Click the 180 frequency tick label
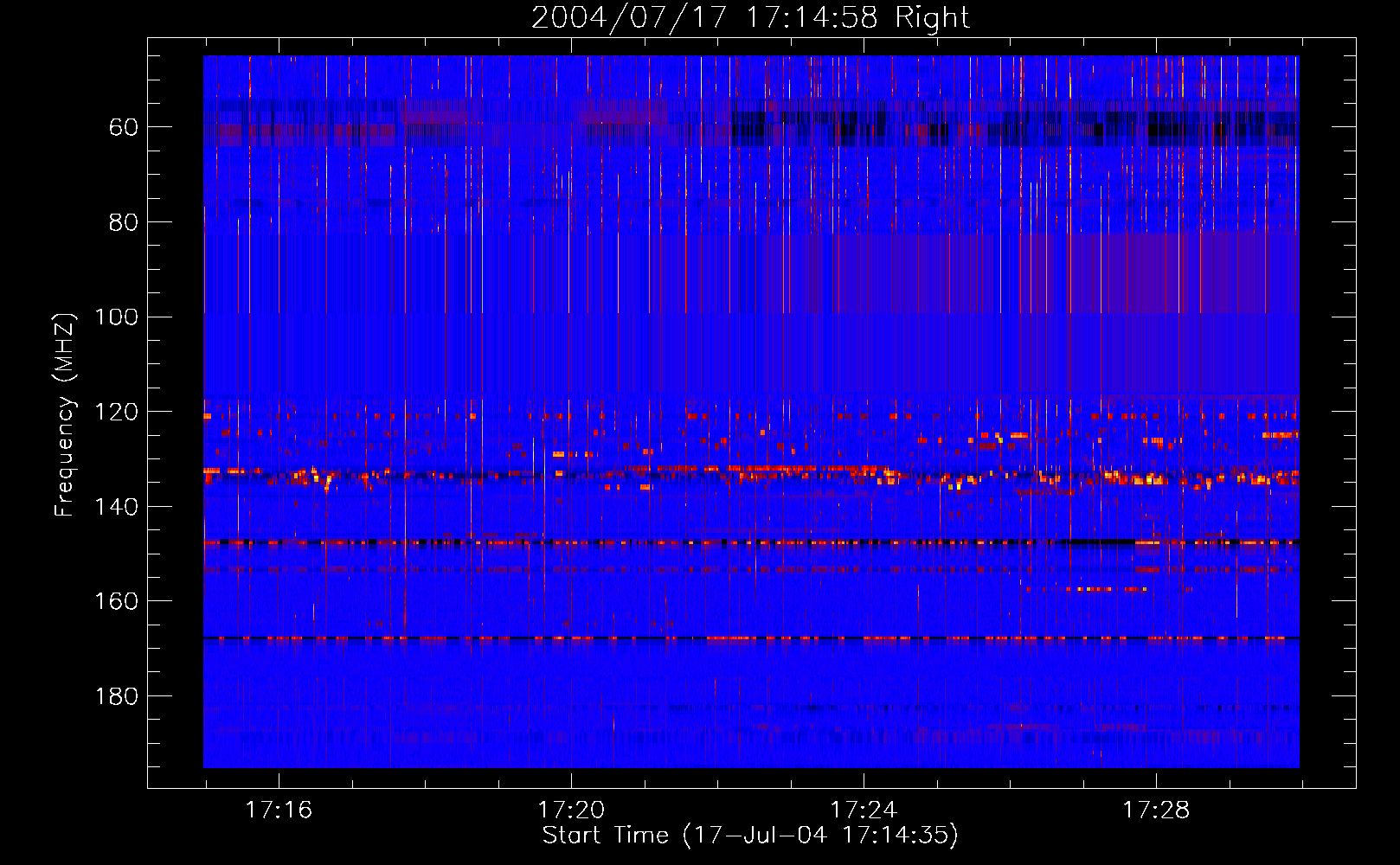Screen dimensions: 1400x865 (117, 696)
